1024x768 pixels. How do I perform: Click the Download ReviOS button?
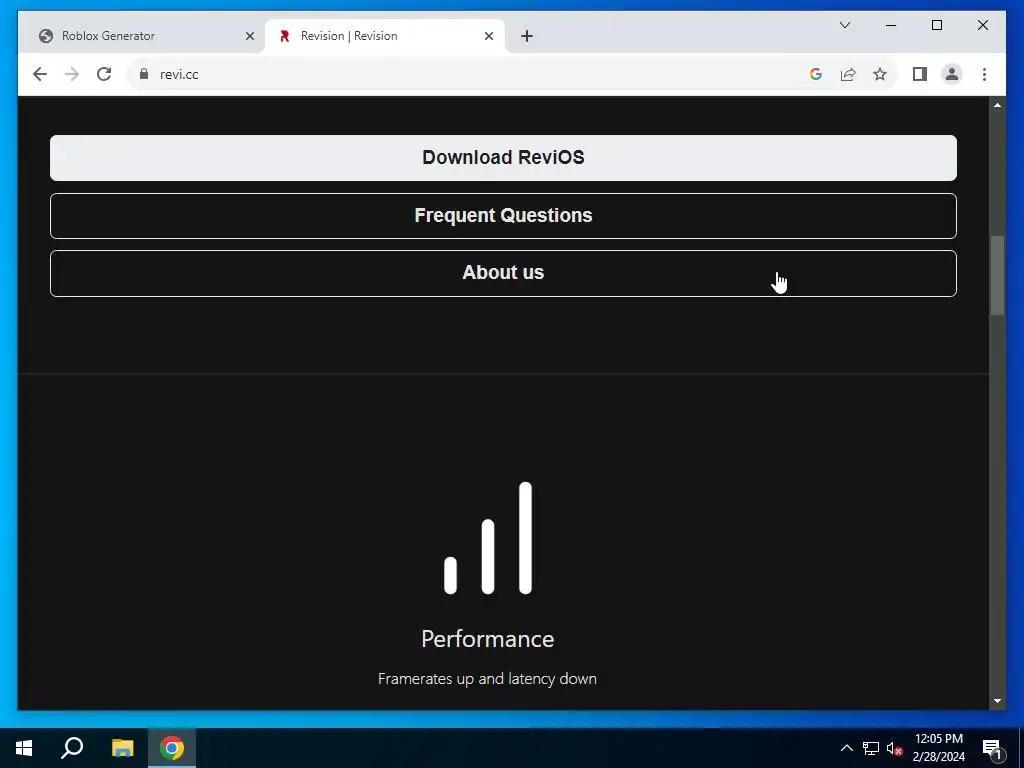click(504, 158)
